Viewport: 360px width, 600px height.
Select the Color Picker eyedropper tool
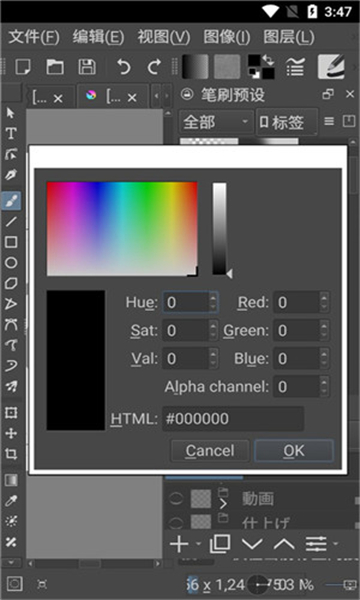click(11, 501)
